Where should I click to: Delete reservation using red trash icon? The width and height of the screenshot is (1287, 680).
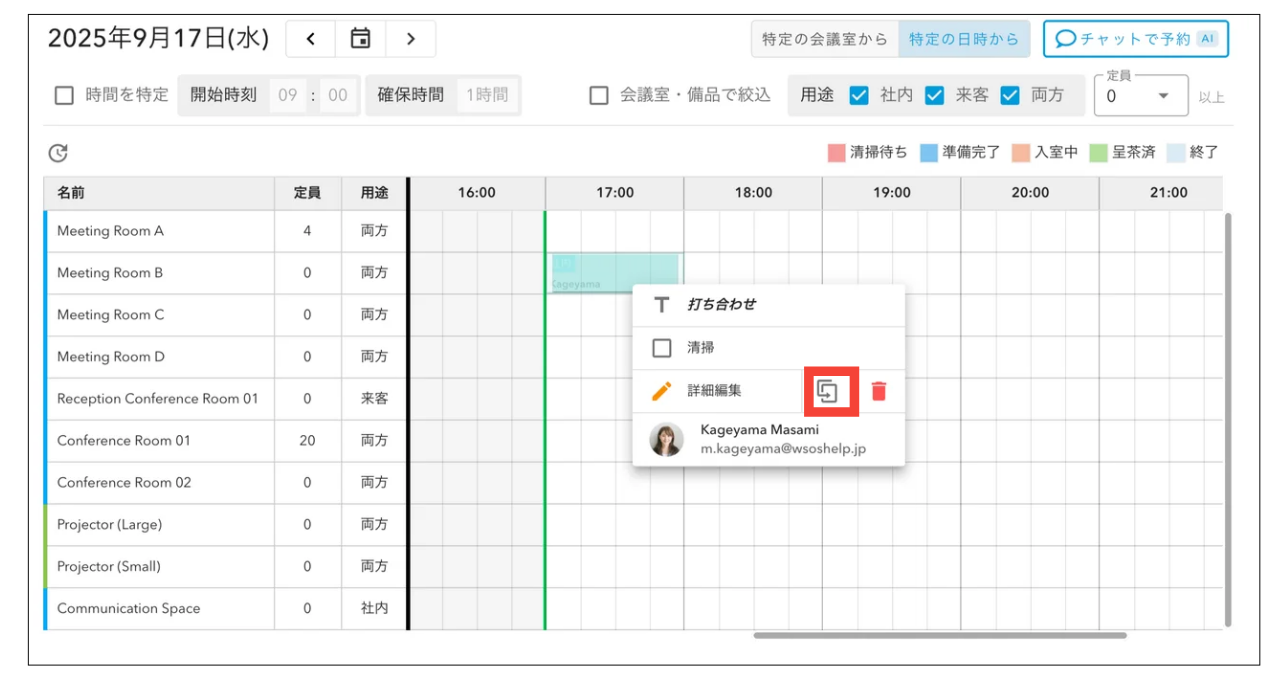(878, 391)
